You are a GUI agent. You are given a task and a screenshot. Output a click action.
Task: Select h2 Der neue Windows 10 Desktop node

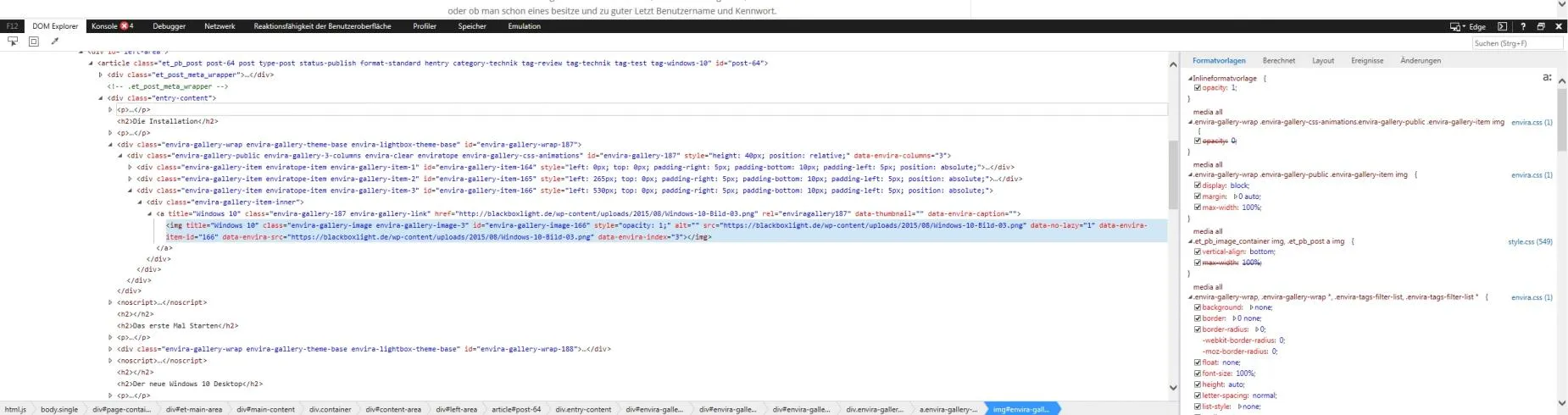click(x=190, y=384)
